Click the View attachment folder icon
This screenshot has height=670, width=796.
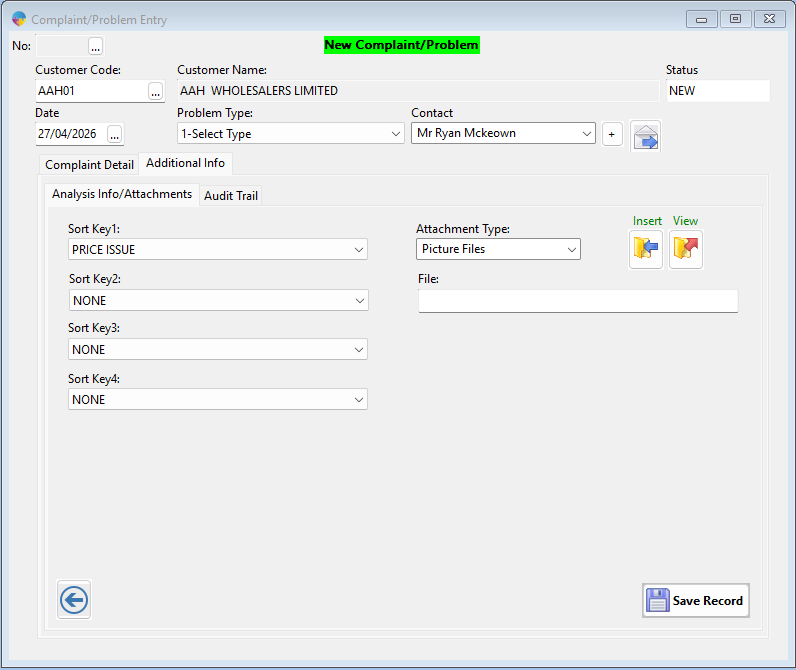686,249
